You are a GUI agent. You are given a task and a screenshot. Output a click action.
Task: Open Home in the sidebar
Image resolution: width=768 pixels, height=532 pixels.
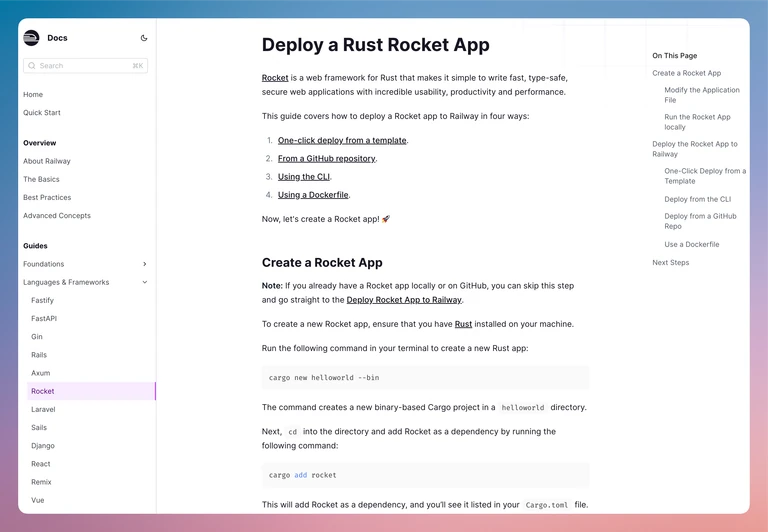[33, 95]
